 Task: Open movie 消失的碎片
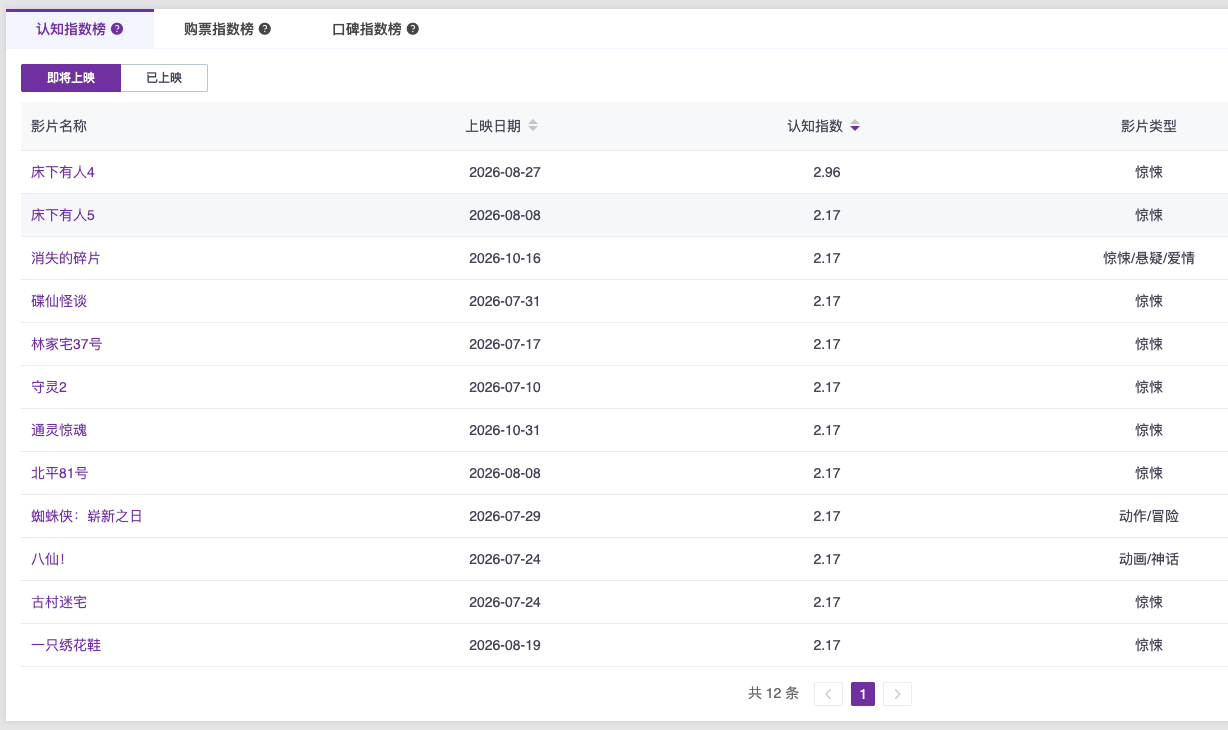click(x=66, y=258)
